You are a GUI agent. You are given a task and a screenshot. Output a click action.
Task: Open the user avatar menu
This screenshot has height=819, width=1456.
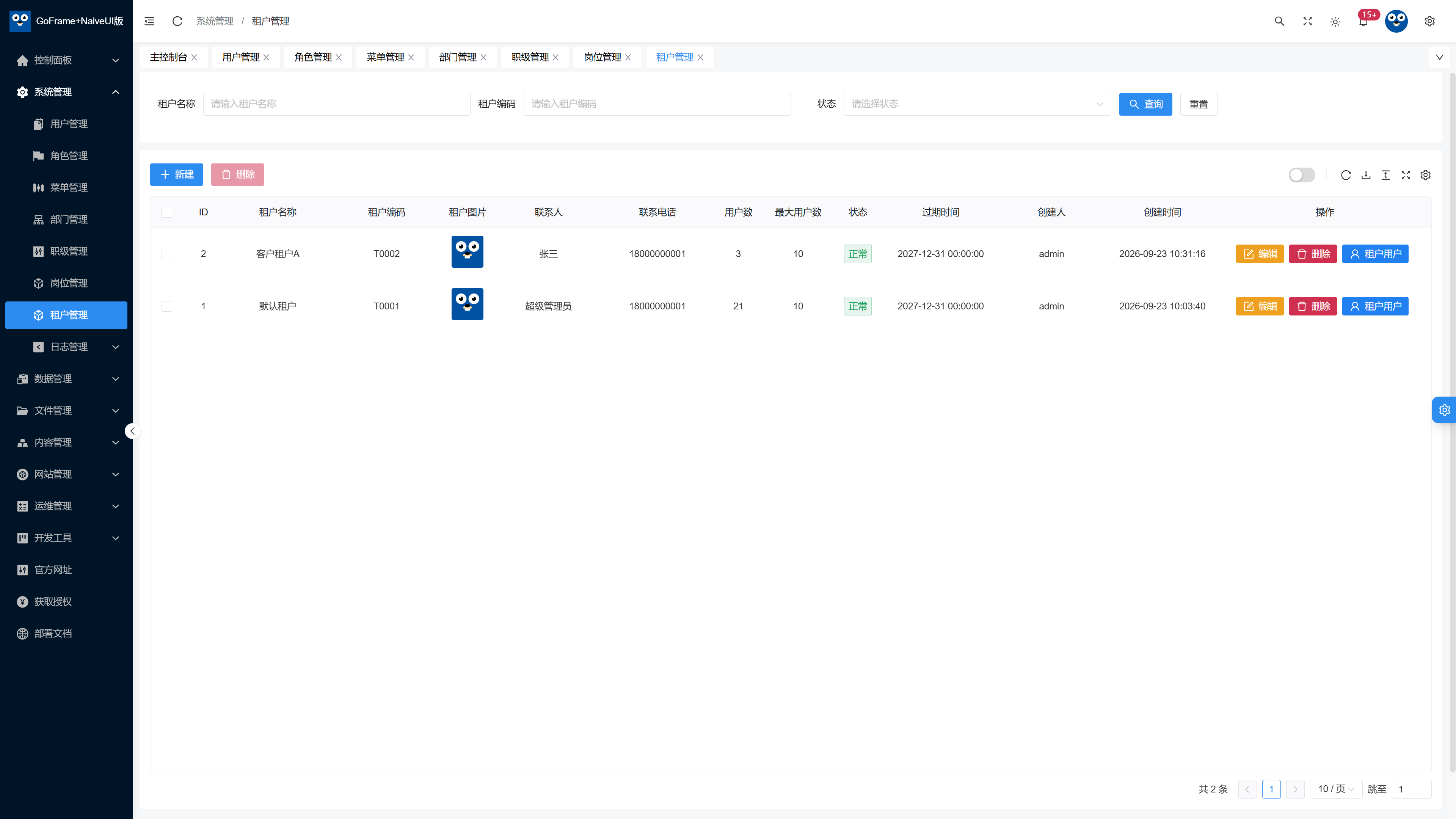[1396, 21]
